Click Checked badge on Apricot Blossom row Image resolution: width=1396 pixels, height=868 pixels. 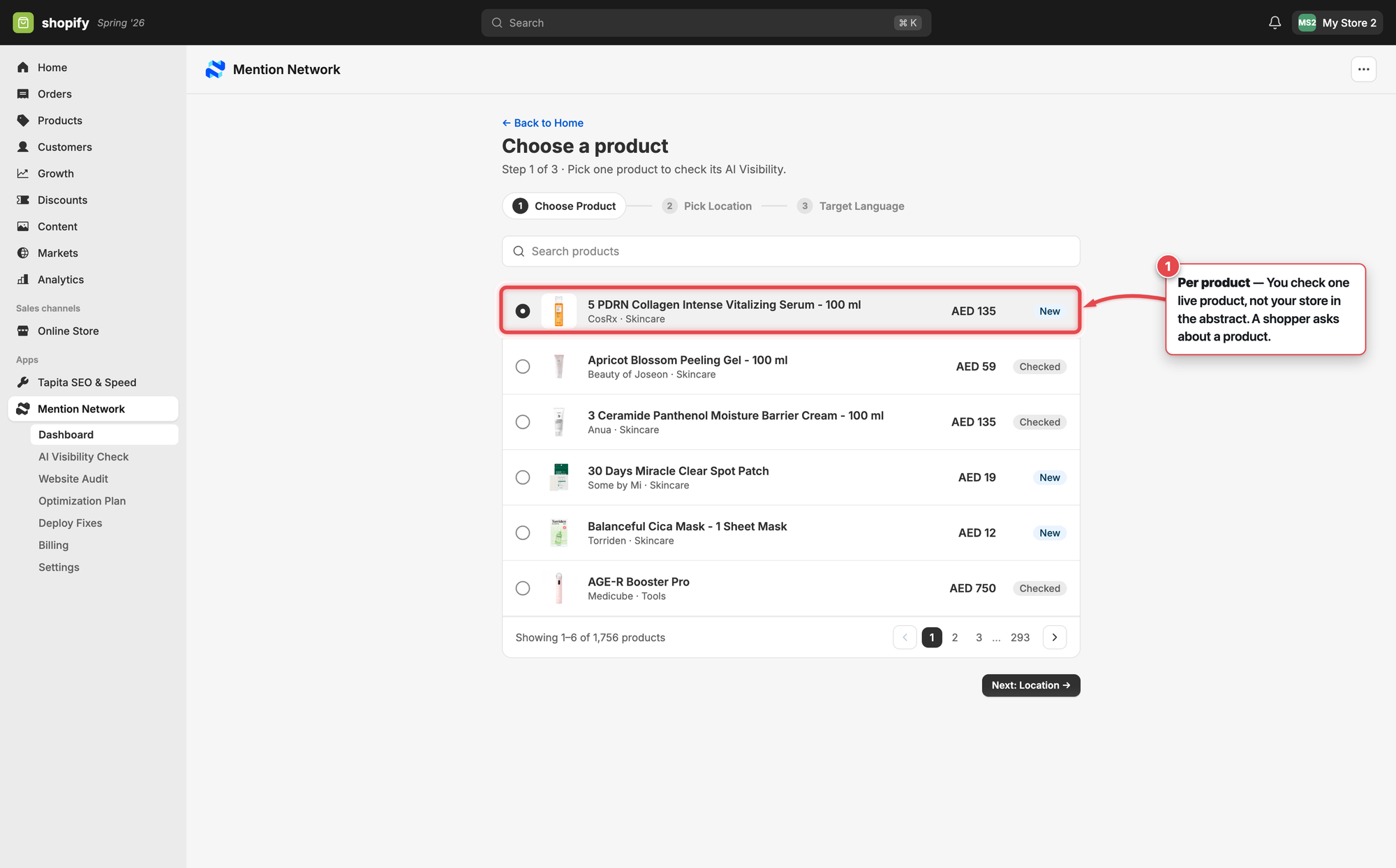(x=1039, y=366)
